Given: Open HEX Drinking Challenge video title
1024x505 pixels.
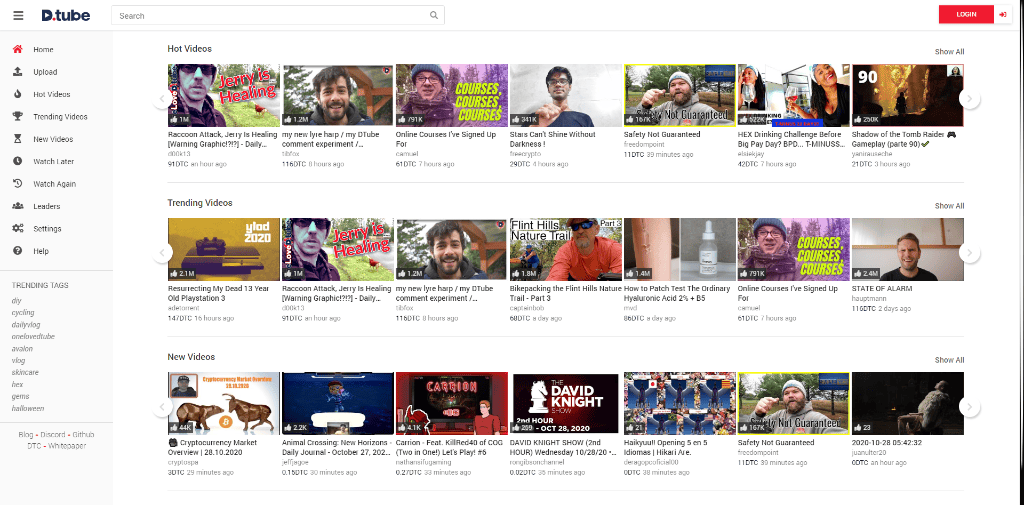Looking at the screenshot, I should pyautogui.click(x=792, y=138).
